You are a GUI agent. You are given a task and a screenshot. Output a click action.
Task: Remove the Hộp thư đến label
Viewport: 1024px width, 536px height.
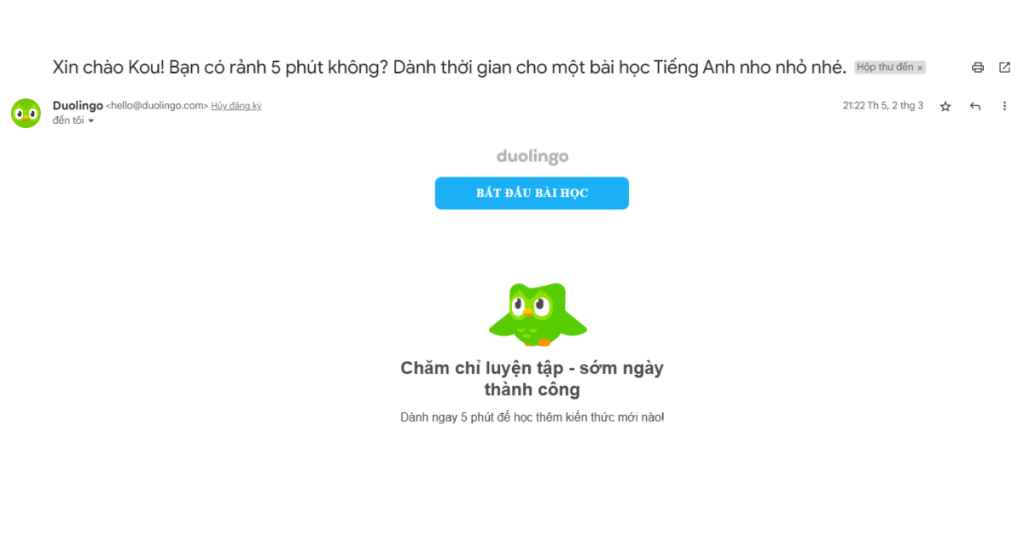920,68
